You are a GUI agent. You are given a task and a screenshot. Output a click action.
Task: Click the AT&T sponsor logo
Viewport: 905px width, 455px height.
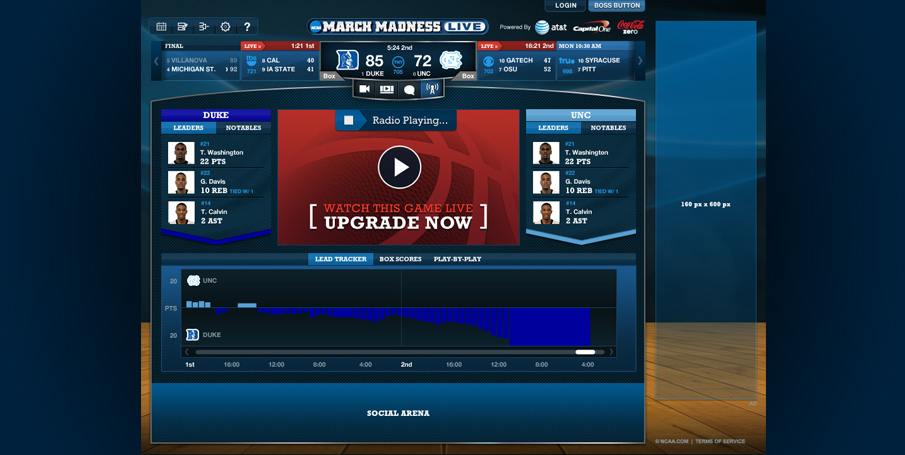[x=551, y=27]
